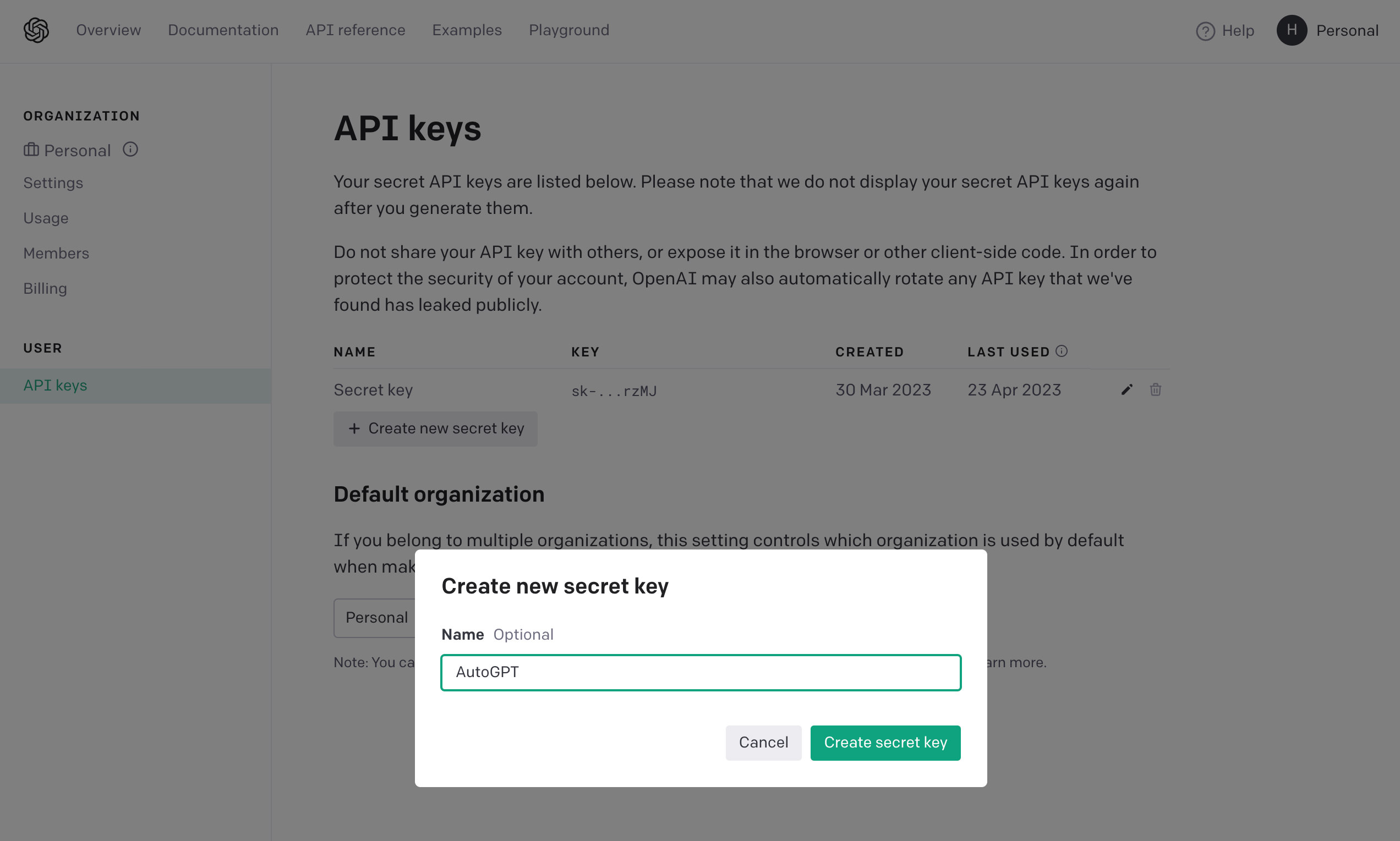1400x841 pixels.
Task: Click info icon beside Last Used header
Action: click(x=1062, y=351)
